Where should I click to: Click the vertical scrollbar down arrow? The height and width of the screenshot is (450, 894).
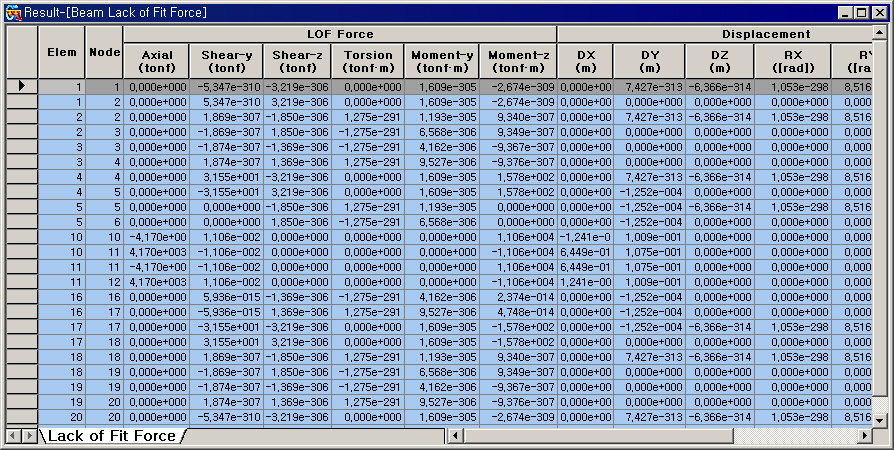[x=879, y=420]
